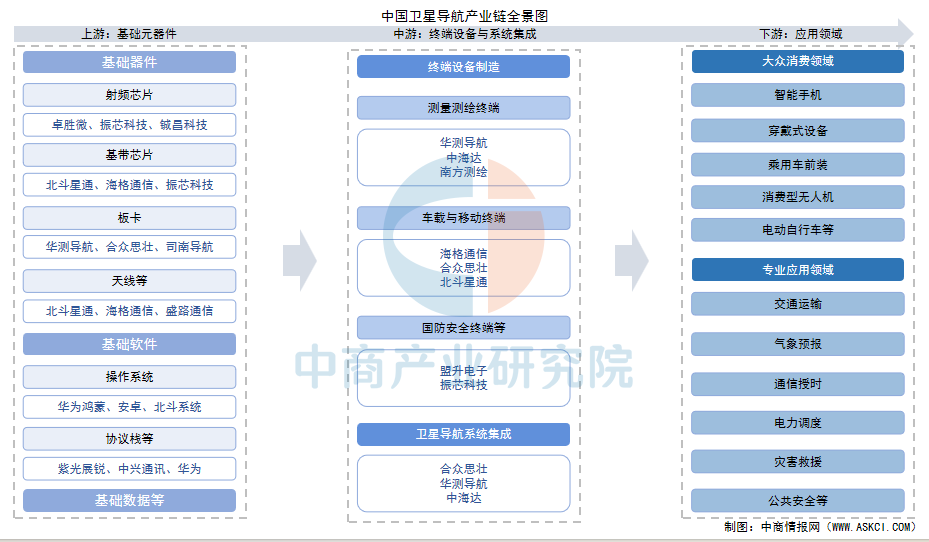Image resolution: width=929 pixels, height=542 pixels.
Task: Click the 气象预报 box
Action: pos(797,344)
